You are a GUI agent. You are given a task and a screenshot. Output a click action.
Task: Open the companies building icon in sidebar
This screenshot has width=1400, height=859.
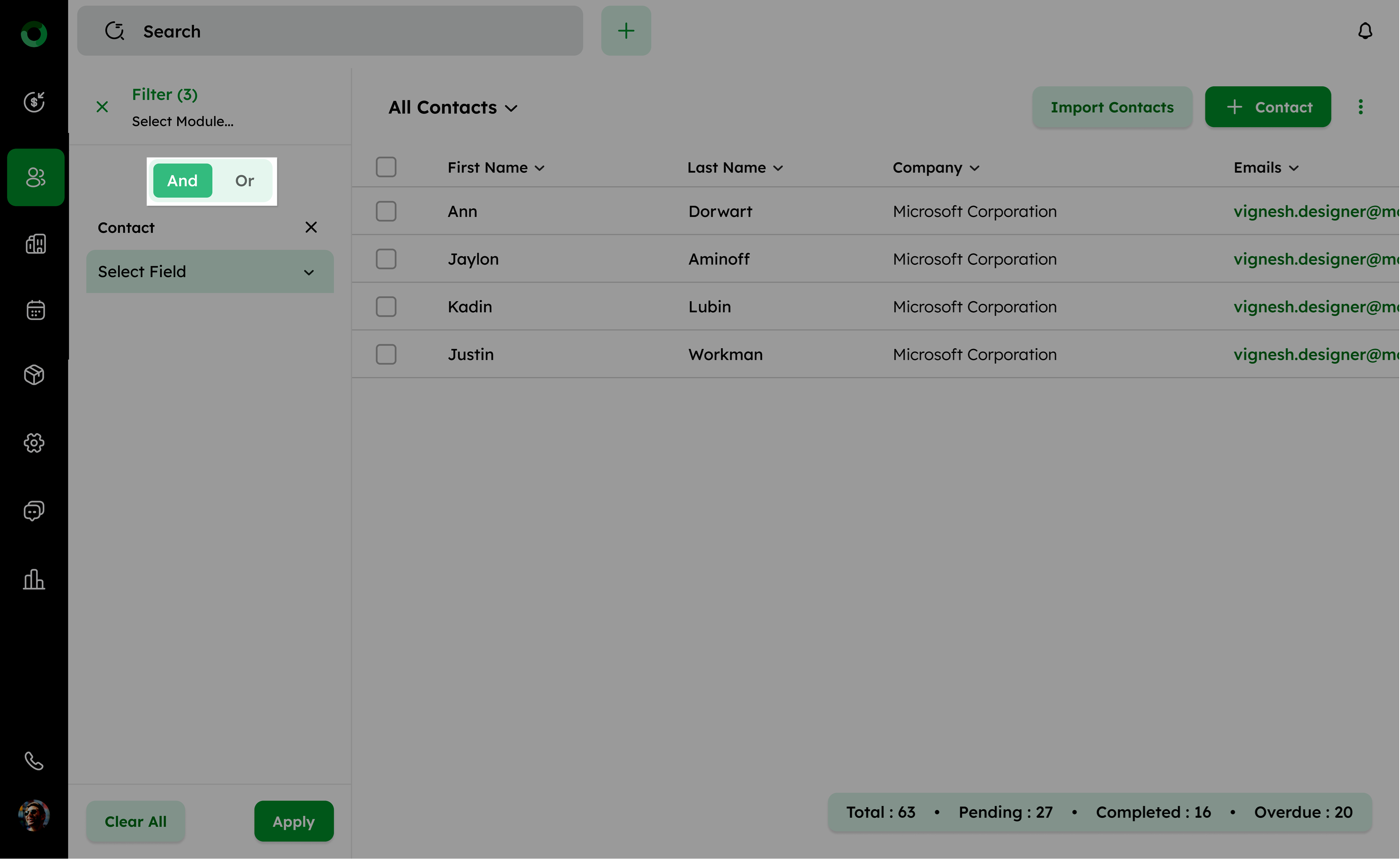35,244
